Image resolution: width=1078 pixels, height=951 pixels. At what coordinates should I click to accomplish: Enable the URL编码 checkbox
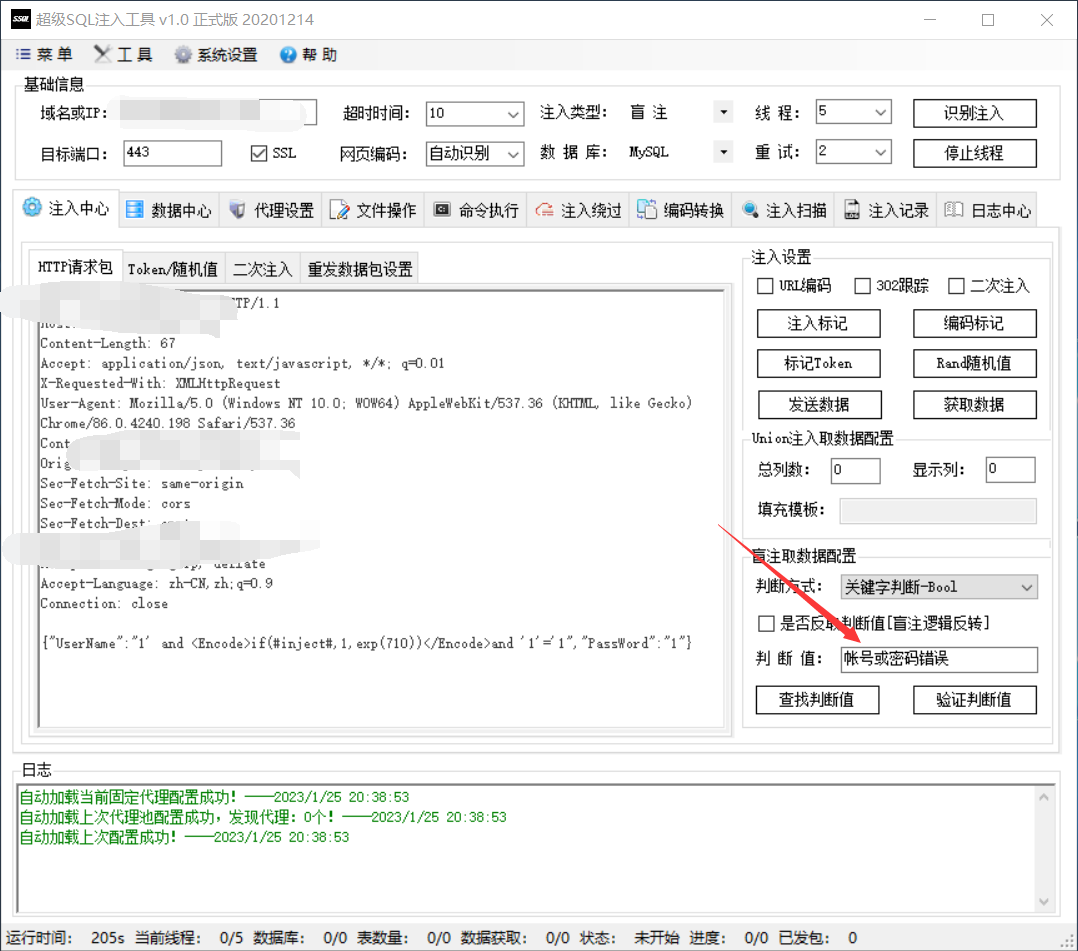[x=764, y=286]
